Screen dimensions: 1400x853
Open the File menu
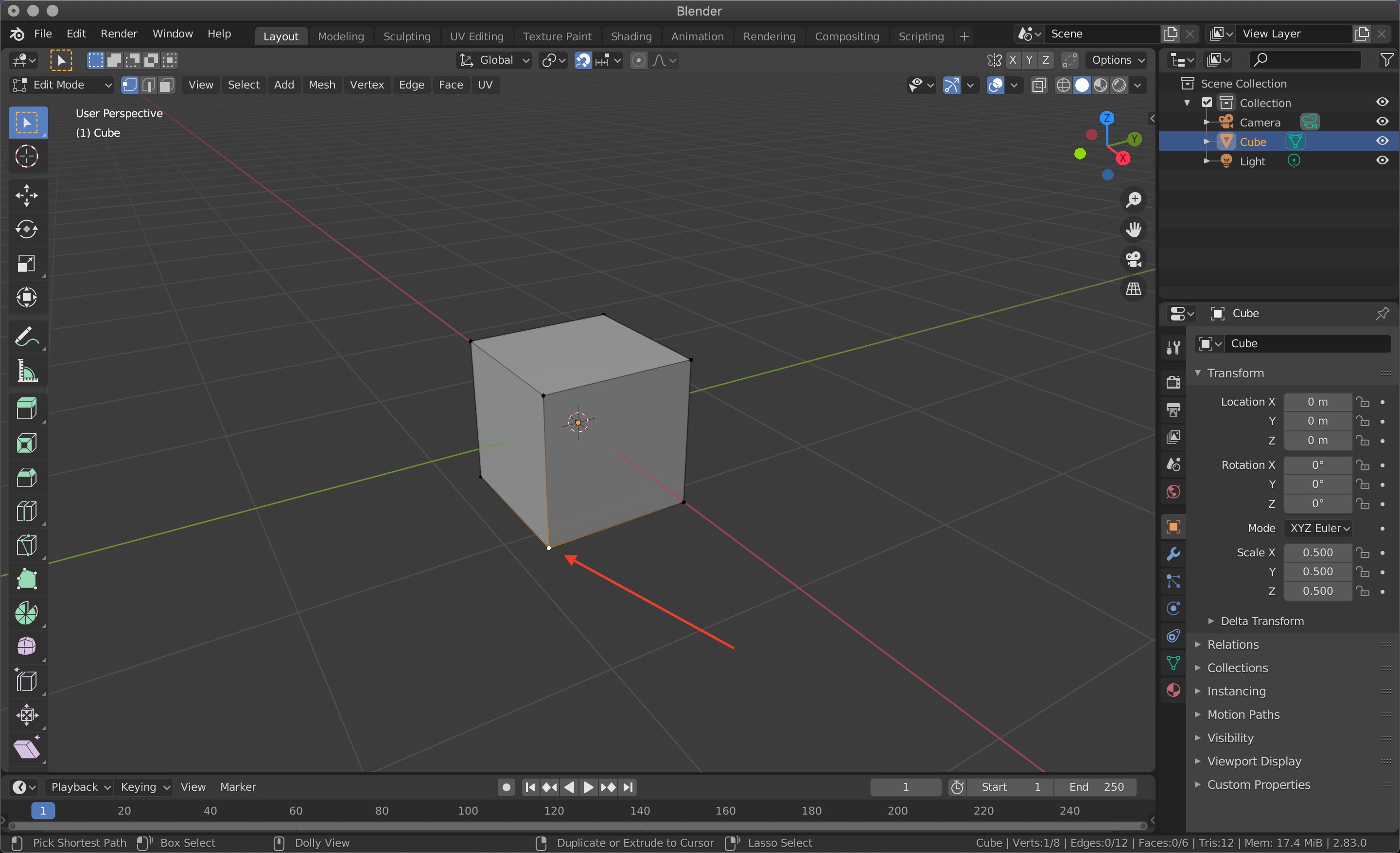[x=43, y=34]
